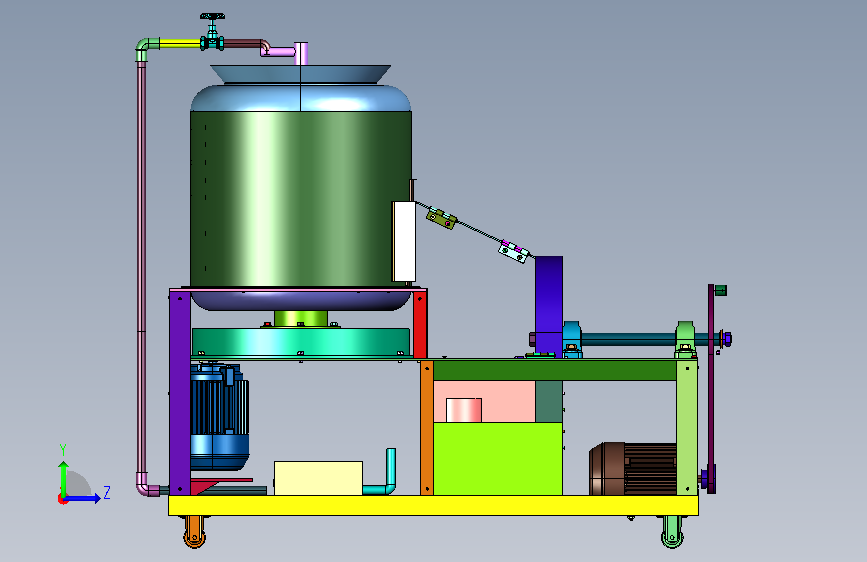Click the Z axis label of the triad
This screenshot has height=562, width=867.
click(107, 492)
